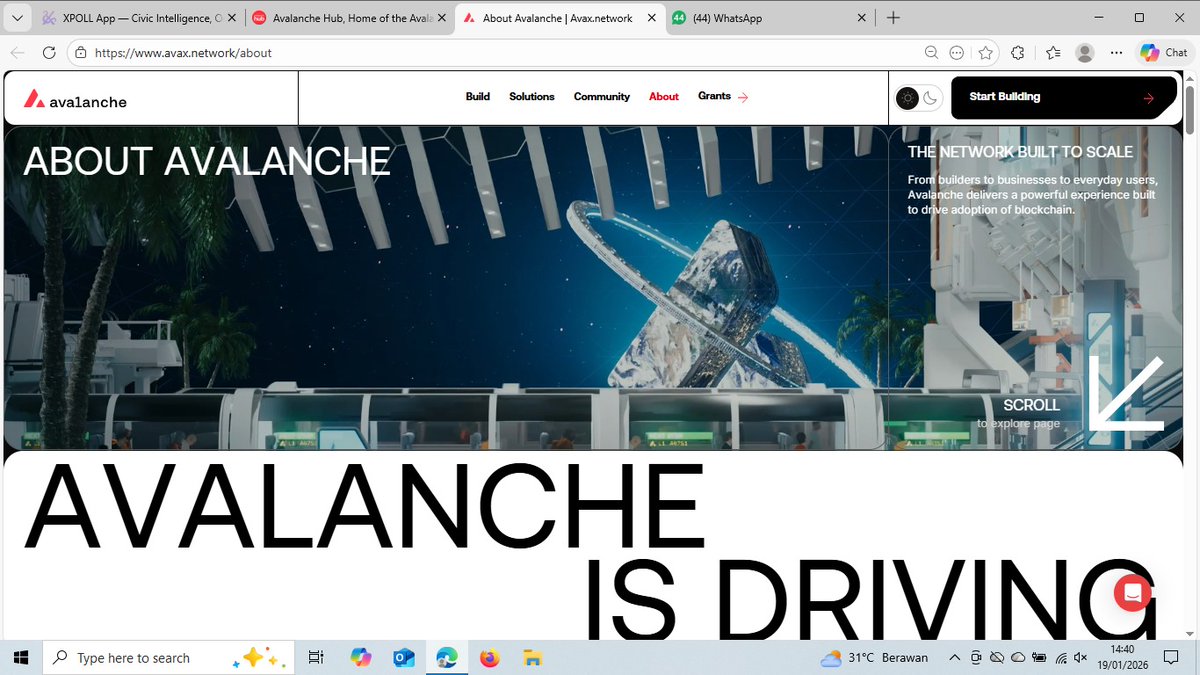The image size is (1200, 675).
Task: Unmute the speaker in the system tray
Action: pyautogui.click(x=1080, y=657)
